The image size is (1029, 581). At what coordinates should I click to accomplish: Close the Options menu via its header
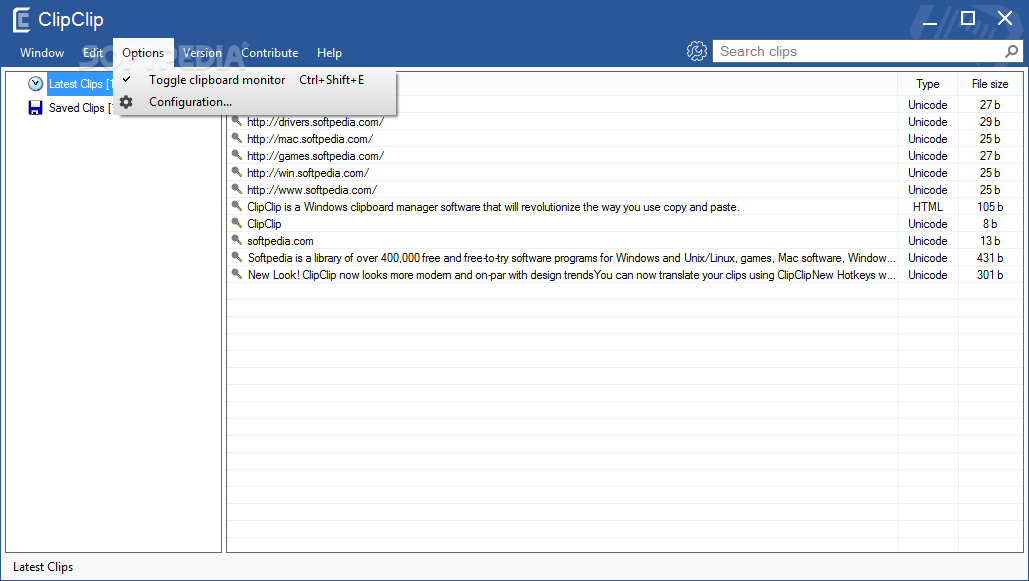[x=143, y=53]
